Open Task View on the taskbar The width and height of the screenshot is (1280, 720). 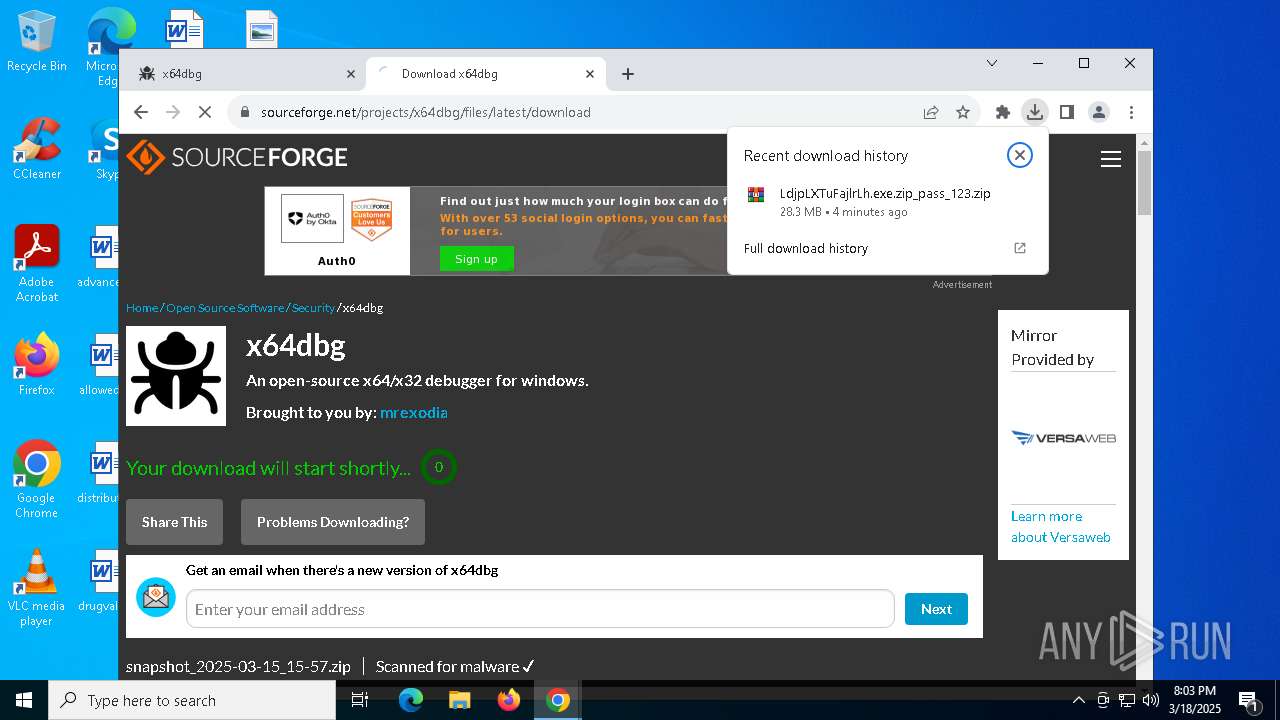point(360,700)
